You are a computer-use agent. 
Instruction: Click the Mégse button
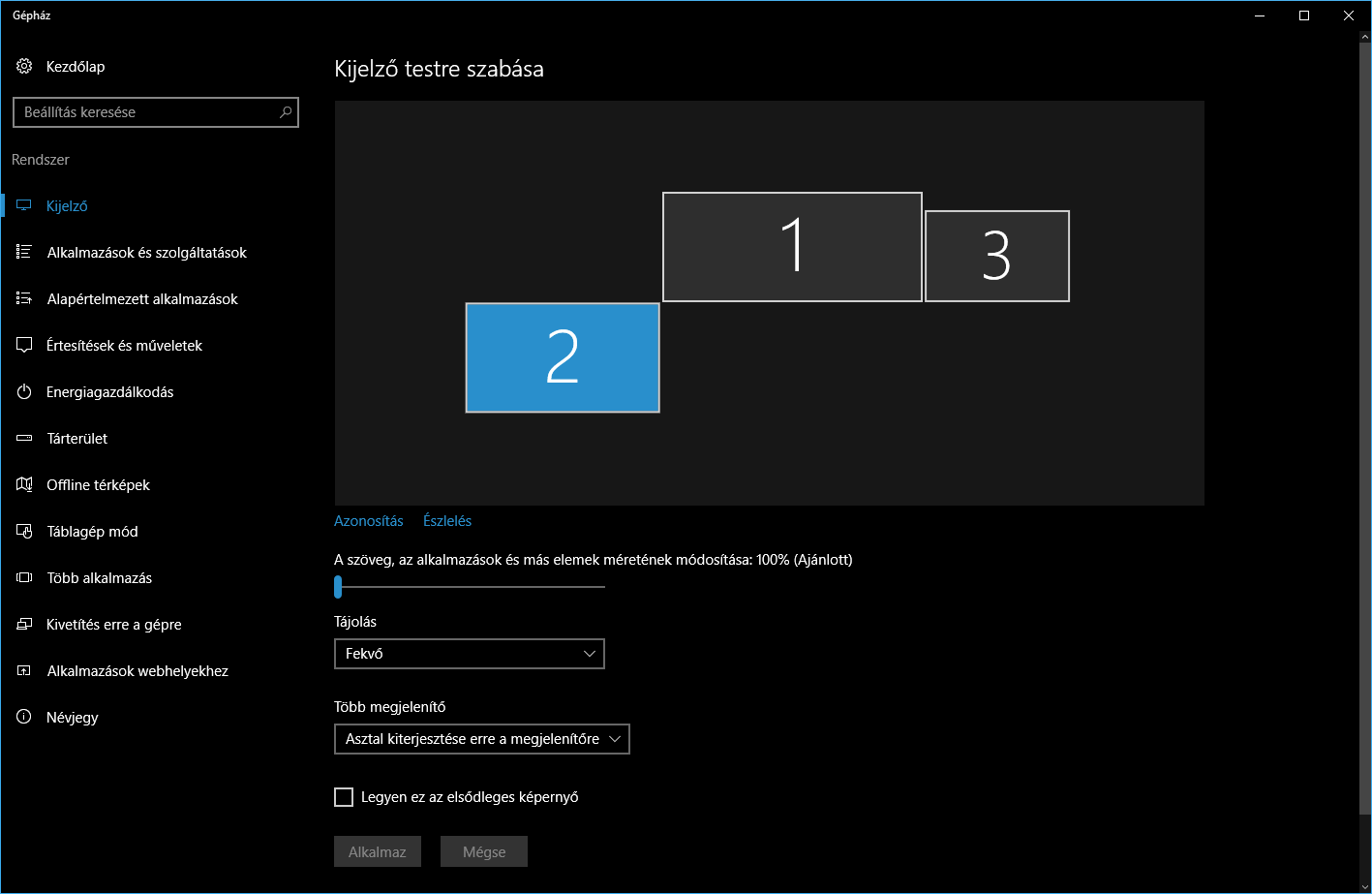click(484, 852)
